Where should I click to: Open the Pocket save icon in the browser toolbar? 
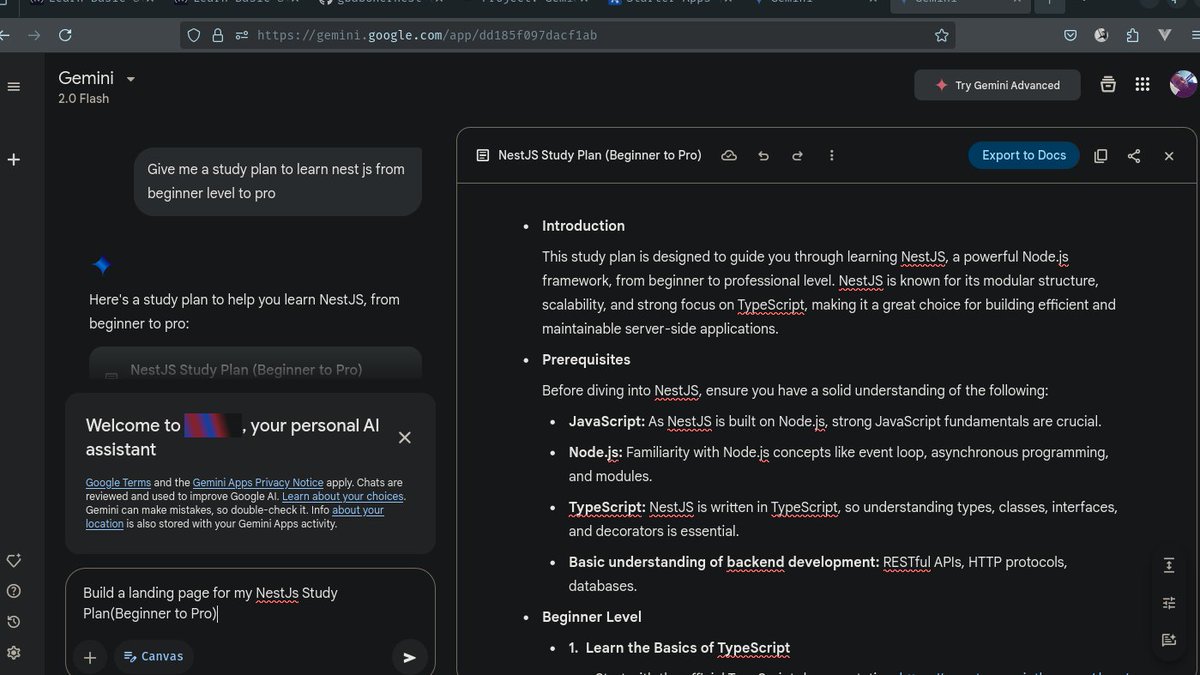(x=1070, y=35)
